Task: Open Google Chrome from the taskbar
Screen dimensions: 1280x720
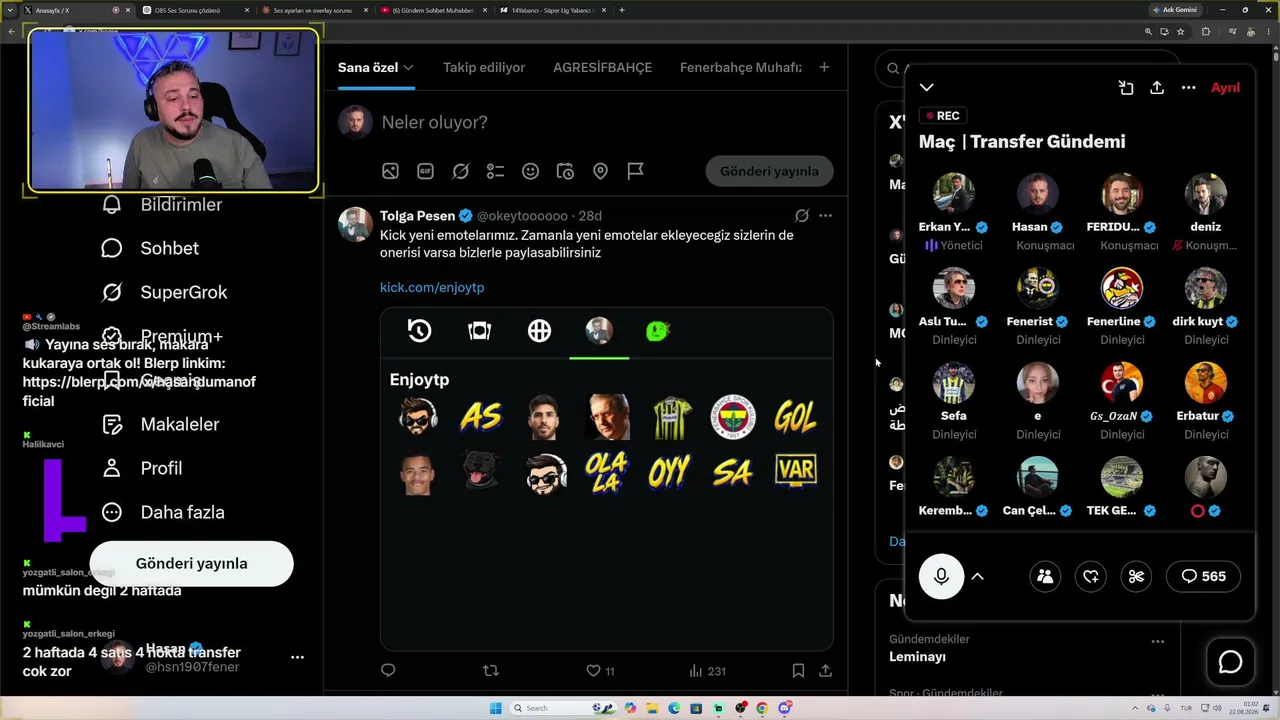Action: pos(762,709)
